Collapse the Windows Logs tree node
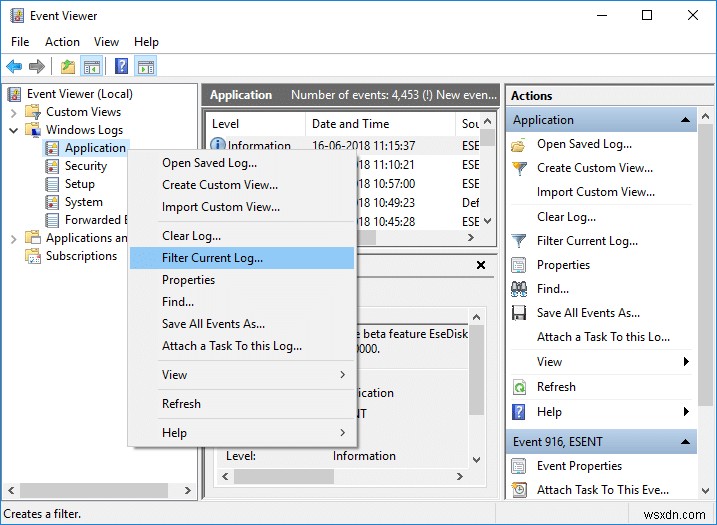717x525 pixels. [x=14, y=130]
